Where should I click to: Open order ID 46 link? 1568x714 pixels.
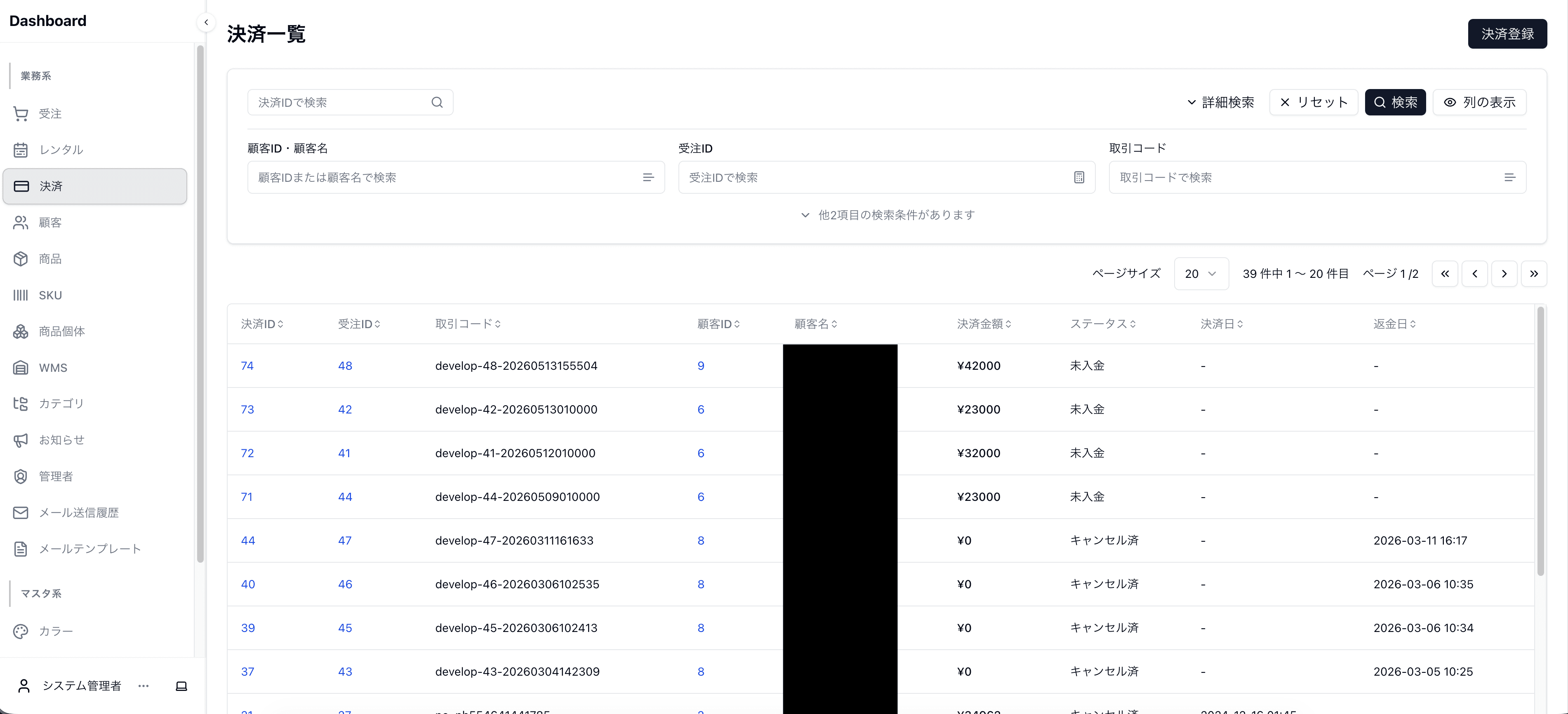pos(345,584)
